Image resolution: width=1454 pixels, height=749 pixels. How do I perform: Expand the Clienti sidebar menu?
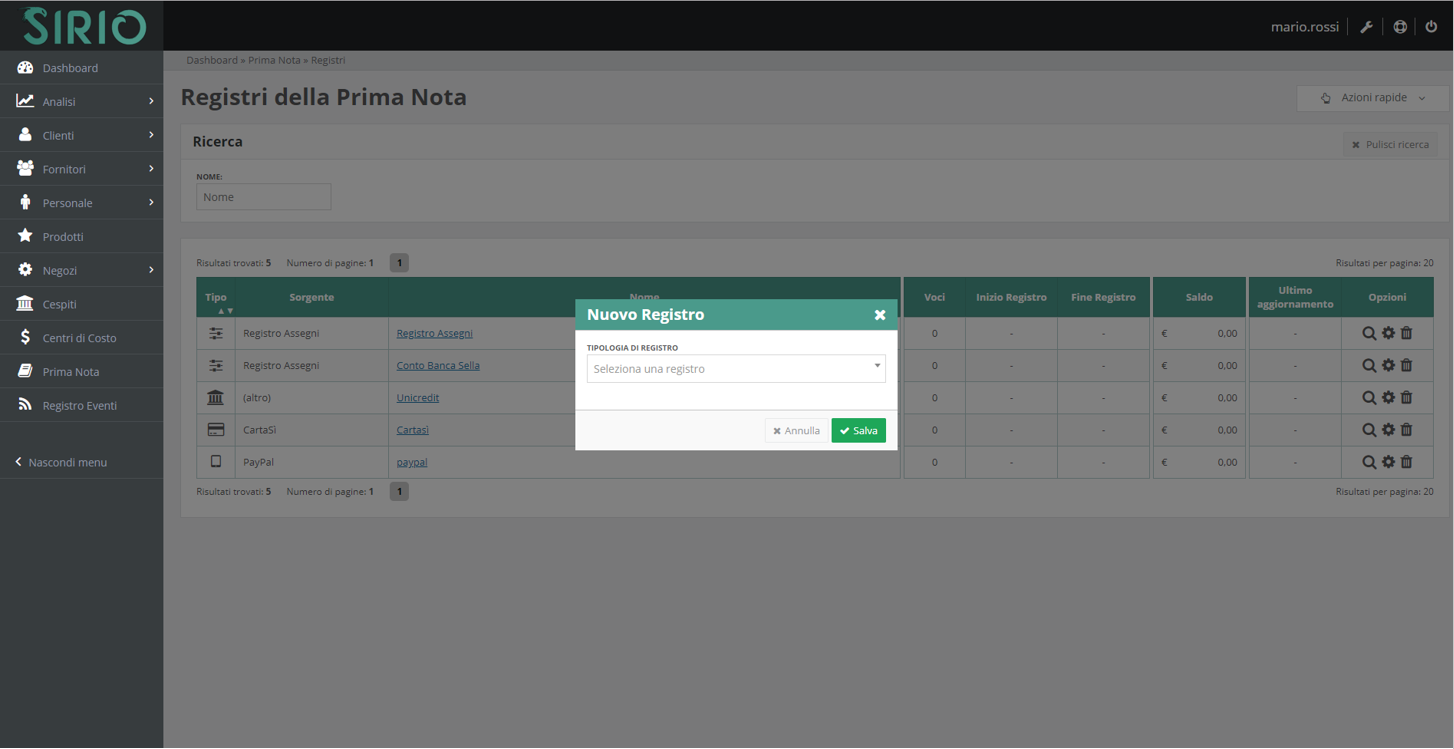tap(81, 135)
